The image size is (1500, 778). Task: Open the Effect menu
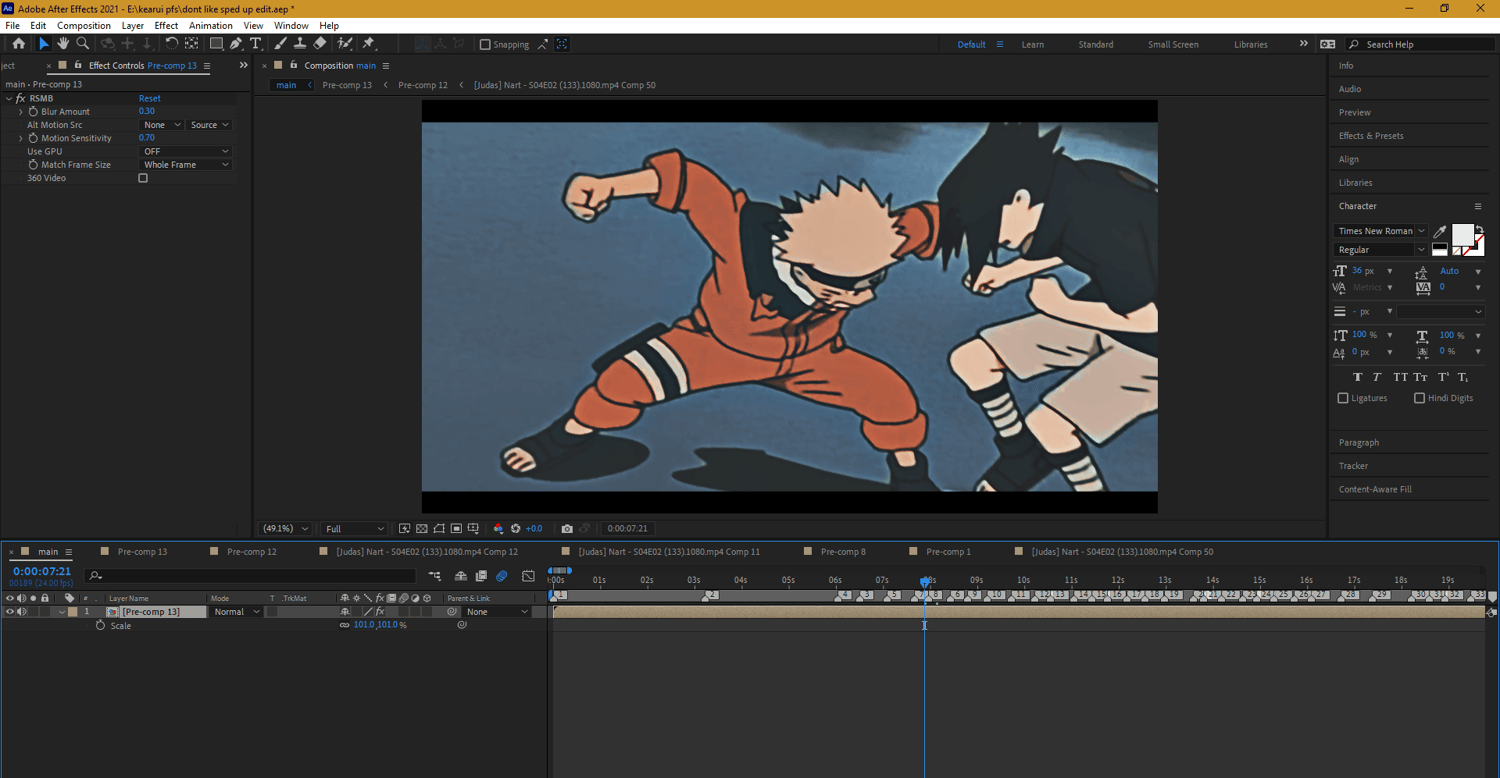tap(166, 26)
